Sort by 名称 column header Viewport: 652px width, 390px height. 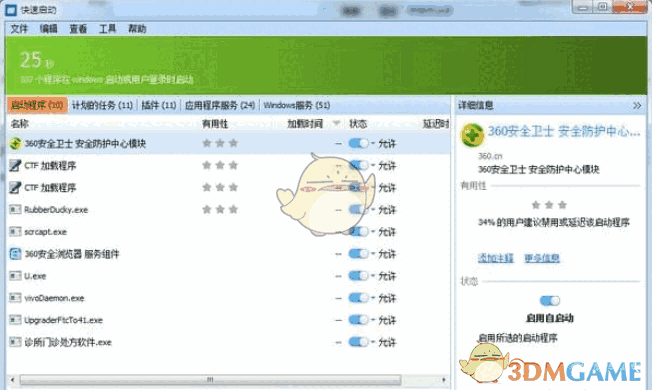pyautogui.click(x=20, y=123)
